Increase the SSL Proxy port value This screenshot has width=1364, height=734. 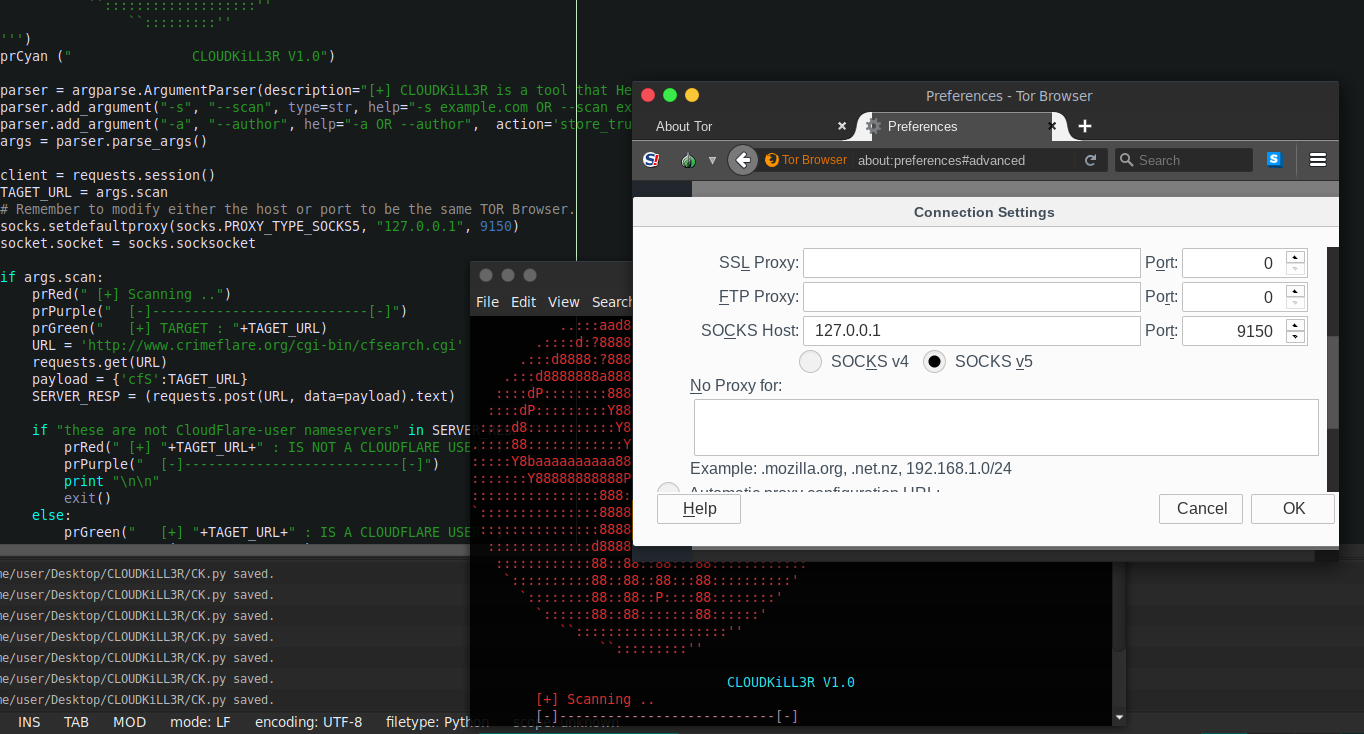[x=1296, y=257]
